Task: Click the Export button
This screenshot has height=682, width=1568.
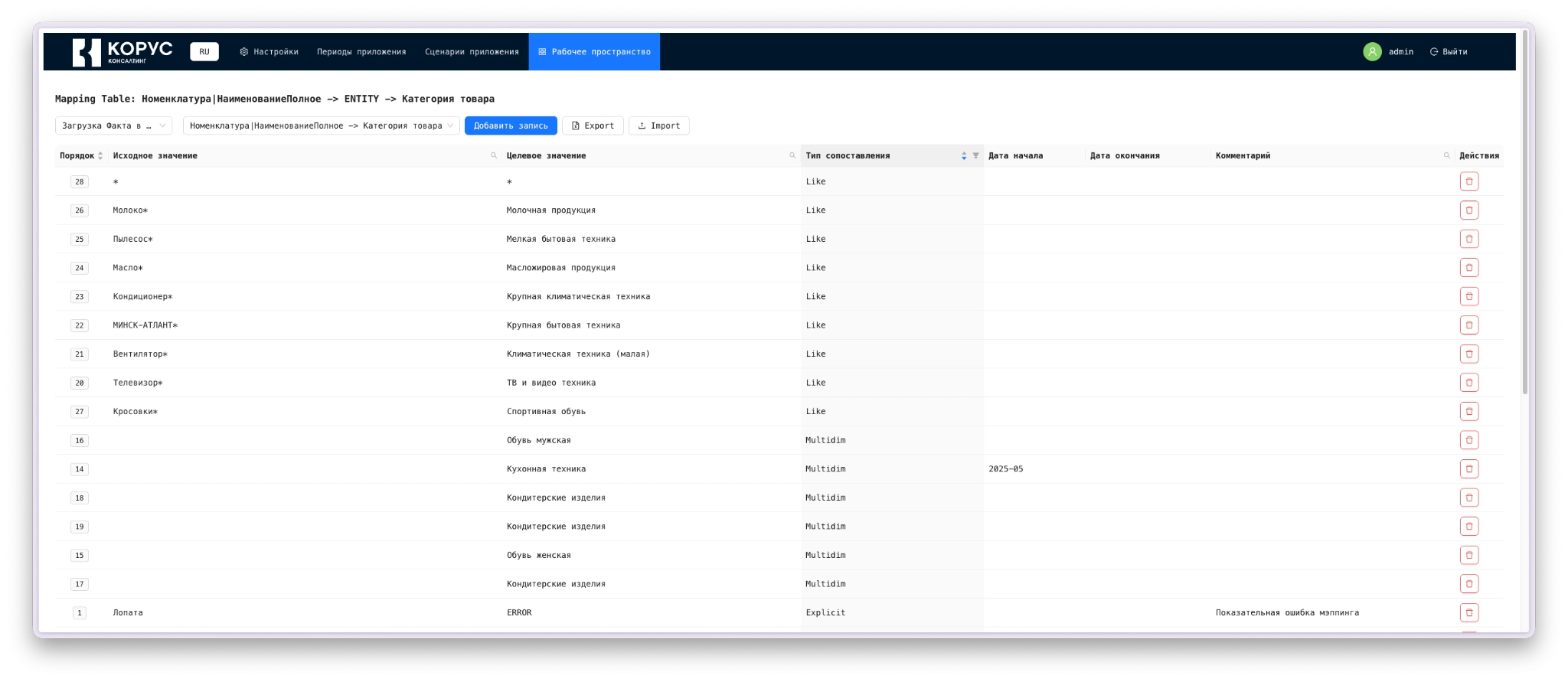Action: tap(593, 126)
